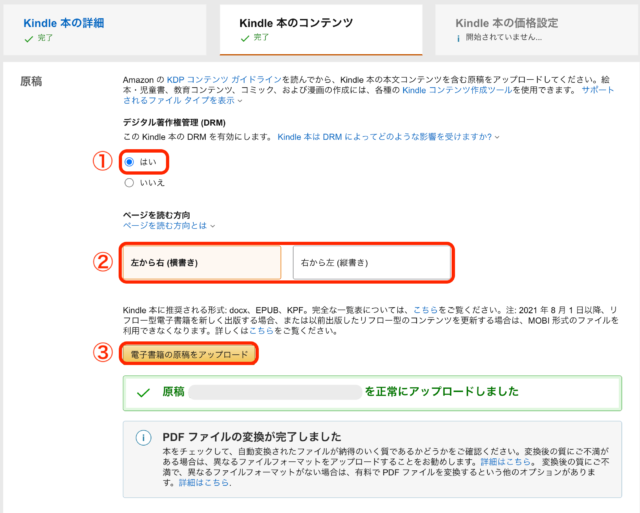Click the info icon beside PDF conversion message
640x513 pixels.
143,438
